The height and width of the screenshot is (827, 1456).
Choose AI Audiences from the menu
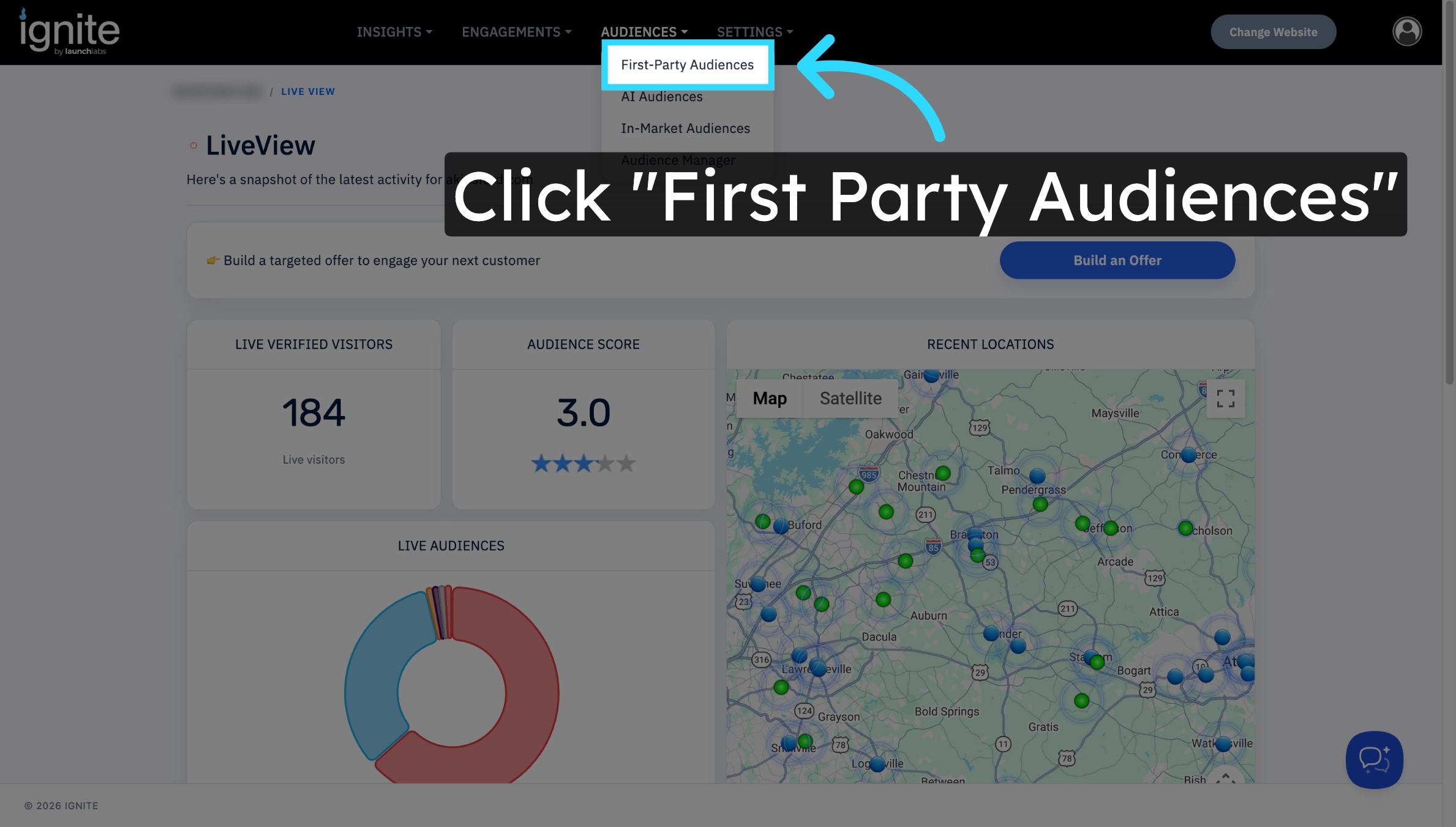662,97
